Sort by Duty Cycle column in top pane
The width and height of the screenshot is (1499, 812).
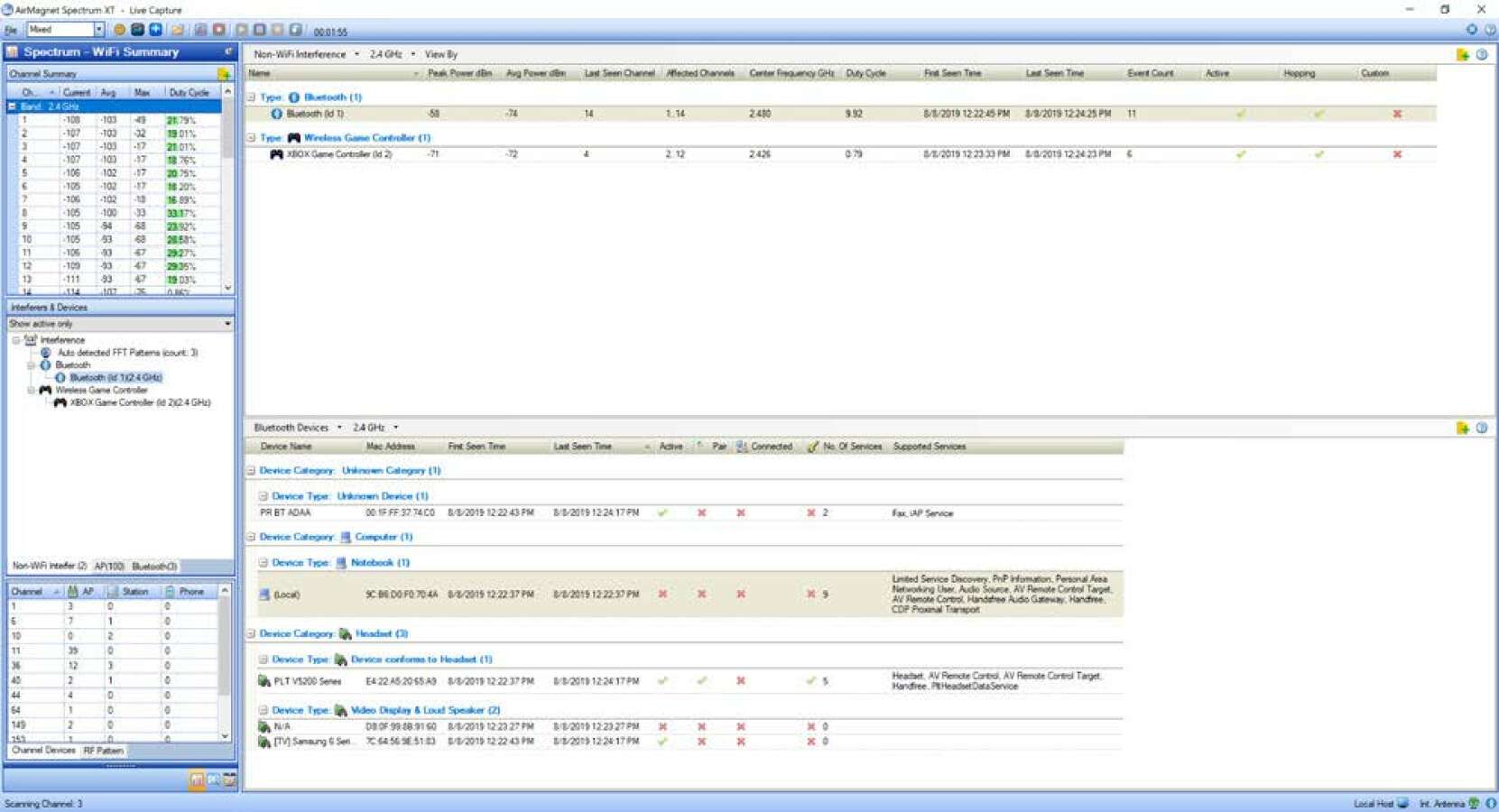tap(865, 73)
